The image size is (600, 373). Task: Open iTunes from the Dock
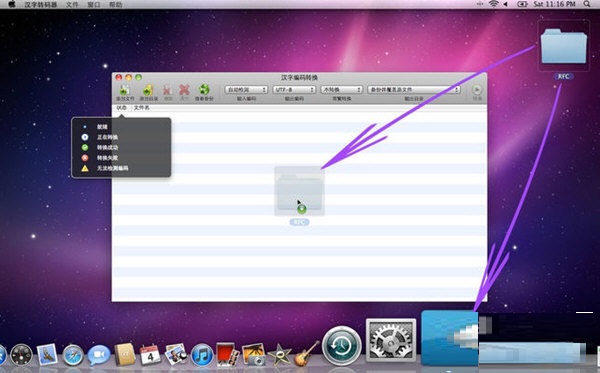pyautogui.click(x=202, y=355)
